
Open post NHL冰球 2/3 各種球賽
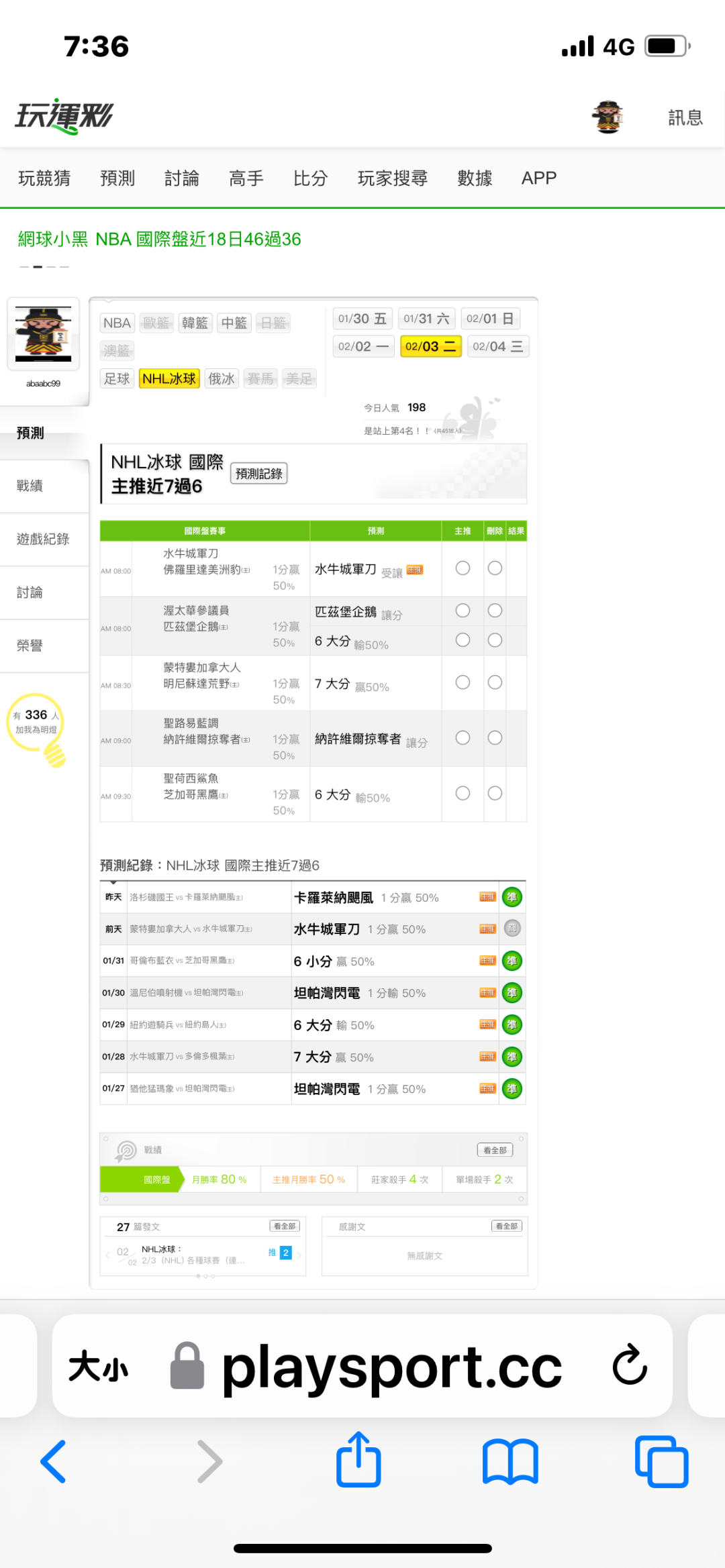tap(193, 1255)
